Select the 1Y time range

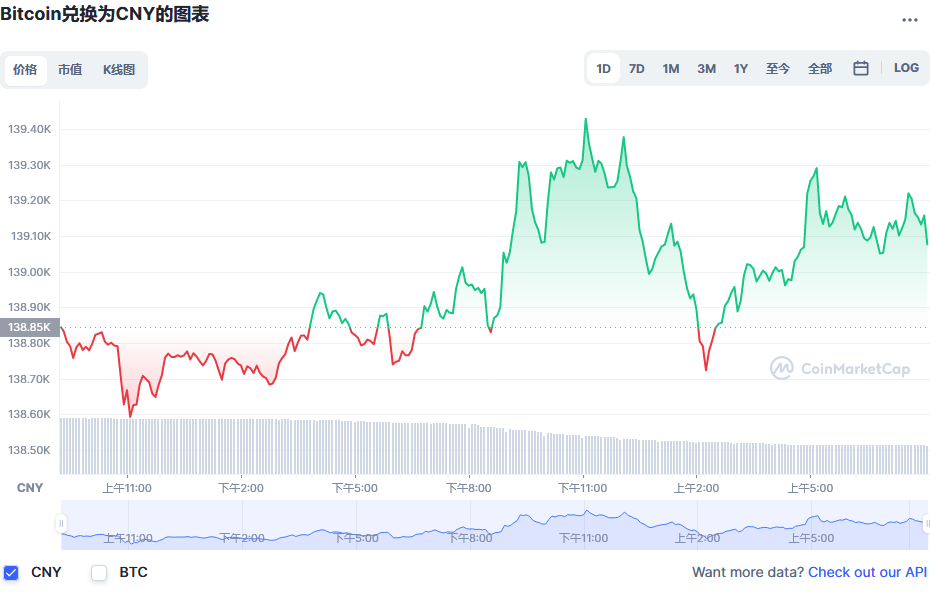click(741, 69)
